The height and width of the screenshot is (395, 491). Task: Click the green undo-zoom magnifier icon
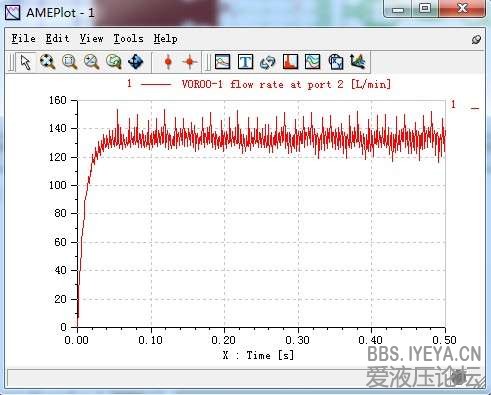click(114, 62)
